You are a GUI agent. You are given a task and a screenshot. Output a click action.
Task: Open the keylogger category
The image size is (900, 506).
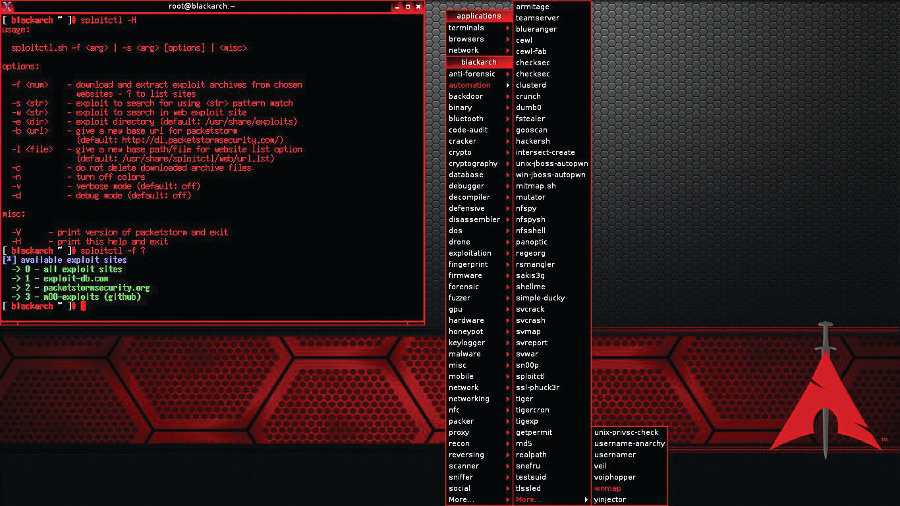479,342
